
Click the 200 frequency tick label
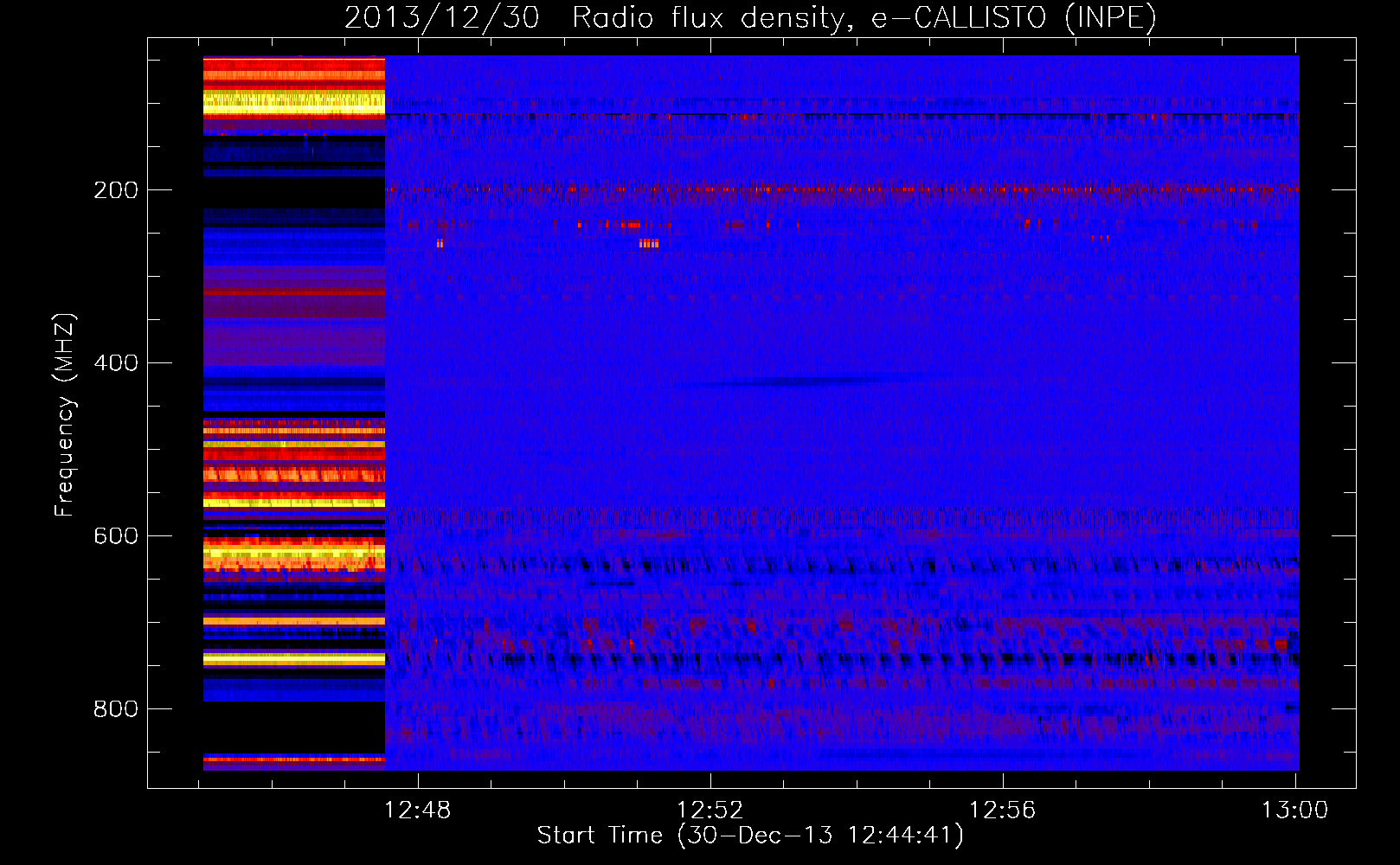116,190
